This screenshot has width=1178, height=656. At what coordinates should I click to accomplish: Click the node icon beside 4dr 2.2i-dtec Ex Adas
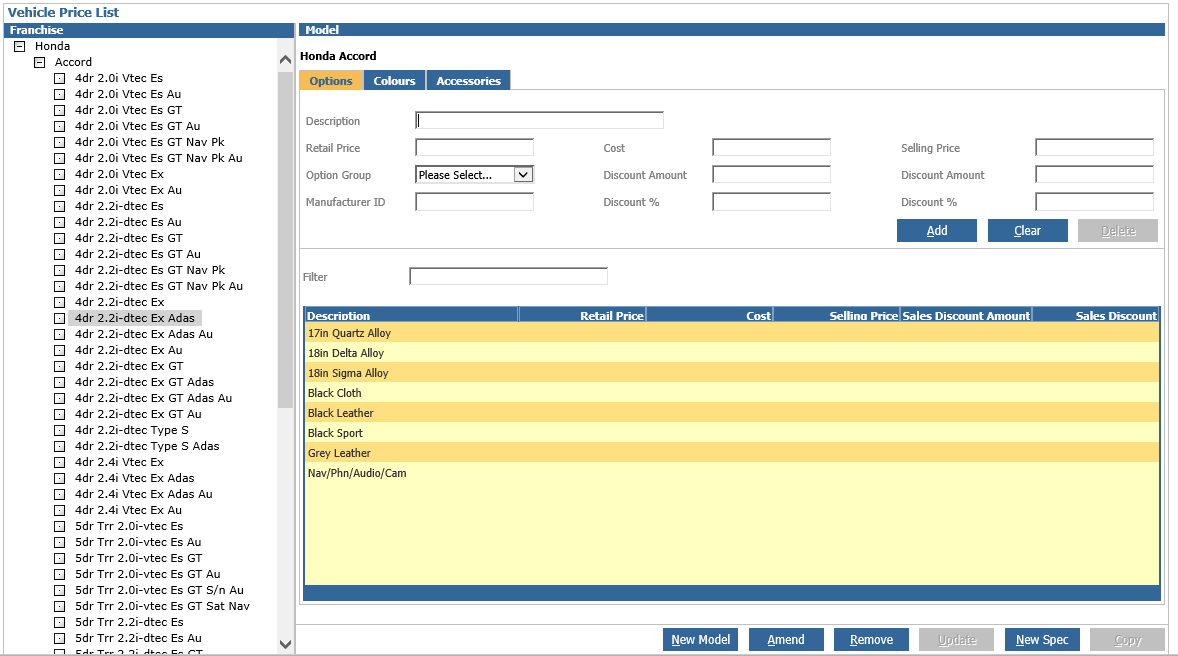[59, 319]
